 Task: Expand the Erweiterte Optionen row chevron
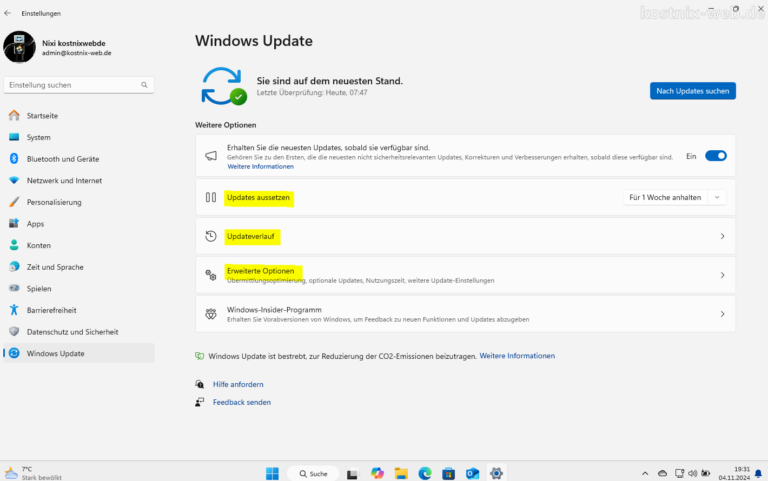point(722,275)
